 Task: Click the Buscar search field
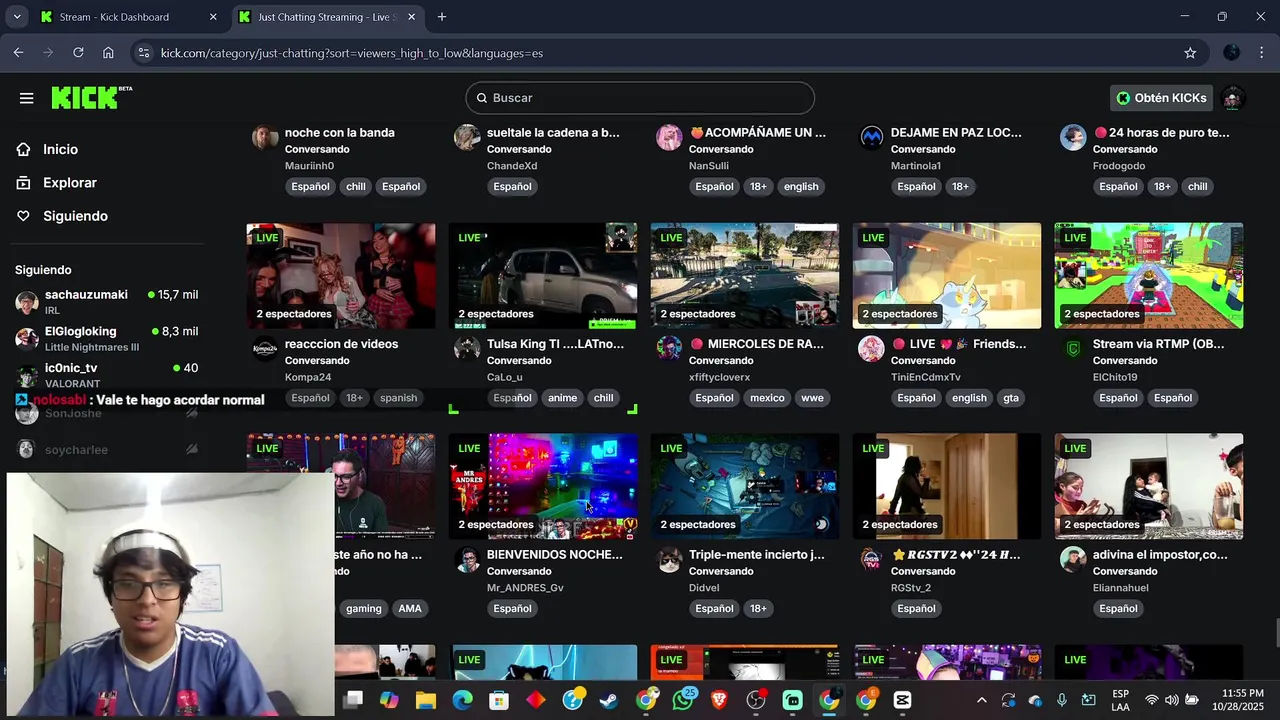click(640, 98)
